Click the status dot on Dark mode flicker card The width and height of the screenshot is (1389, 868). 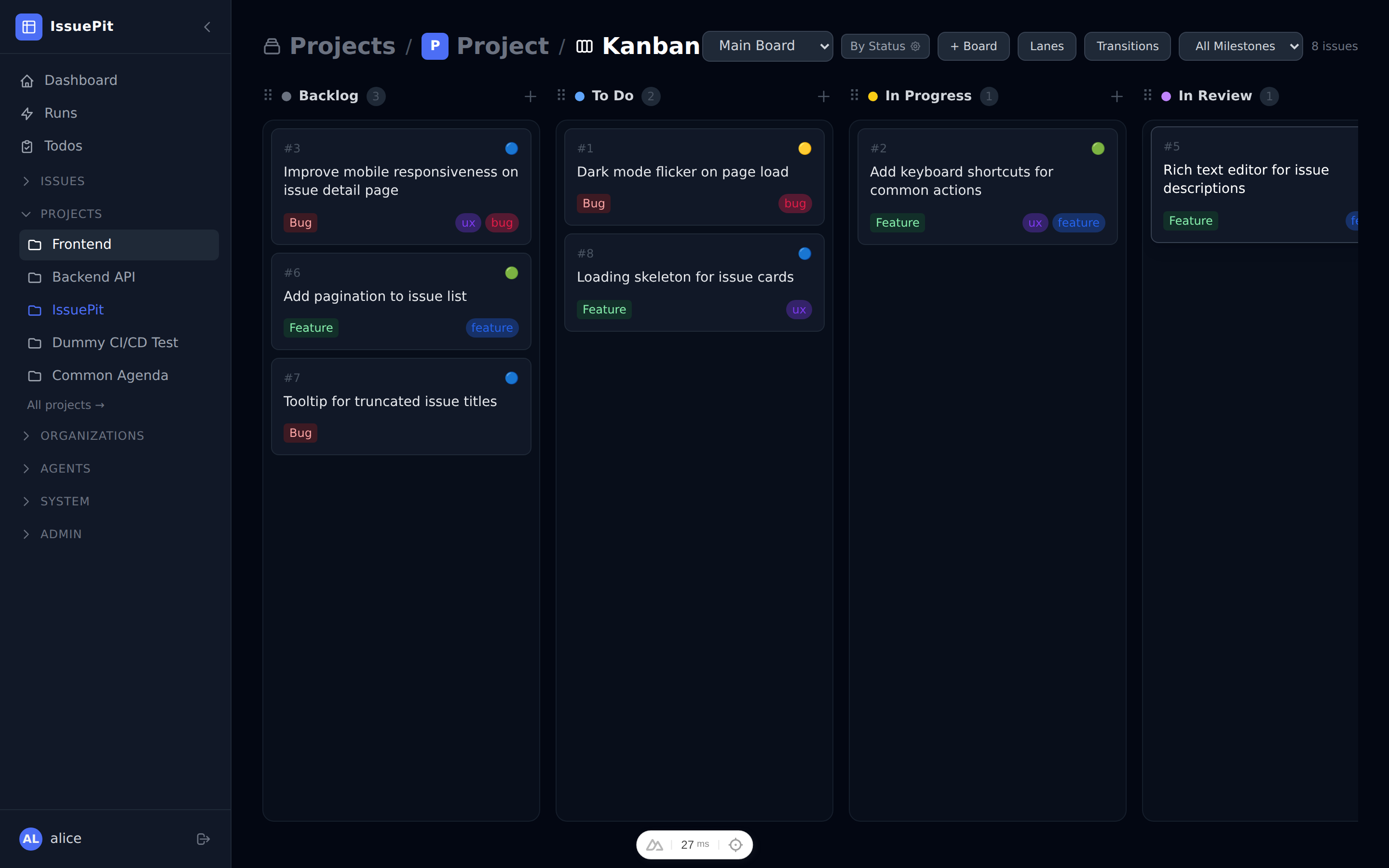804,148
